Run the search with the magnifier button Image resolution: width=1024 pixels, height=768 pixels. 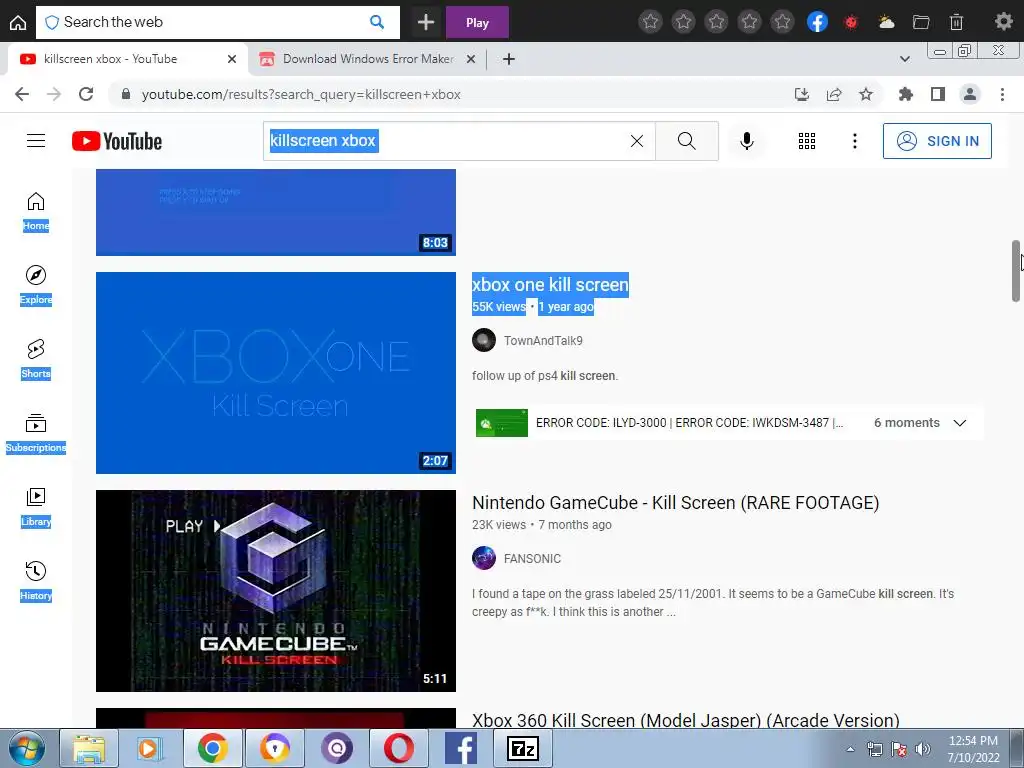click(686, 141)
